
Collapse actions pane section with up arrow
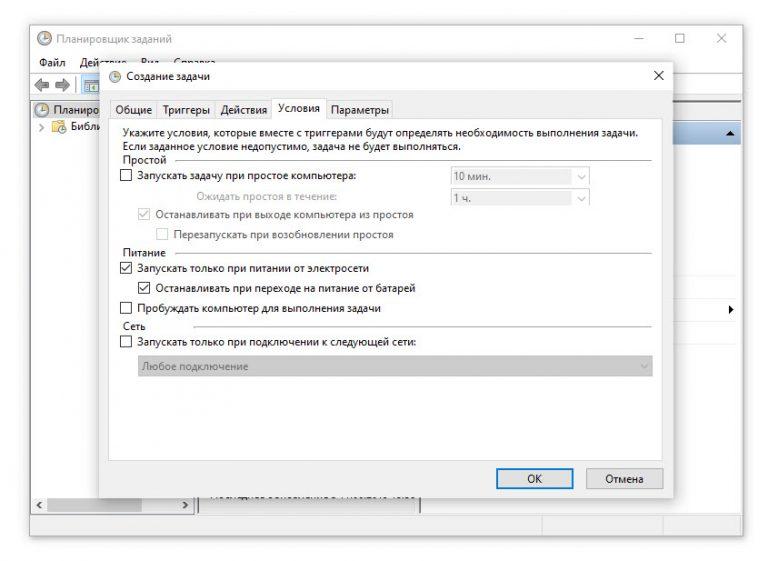pyautogui.click(x=730, y=133)
